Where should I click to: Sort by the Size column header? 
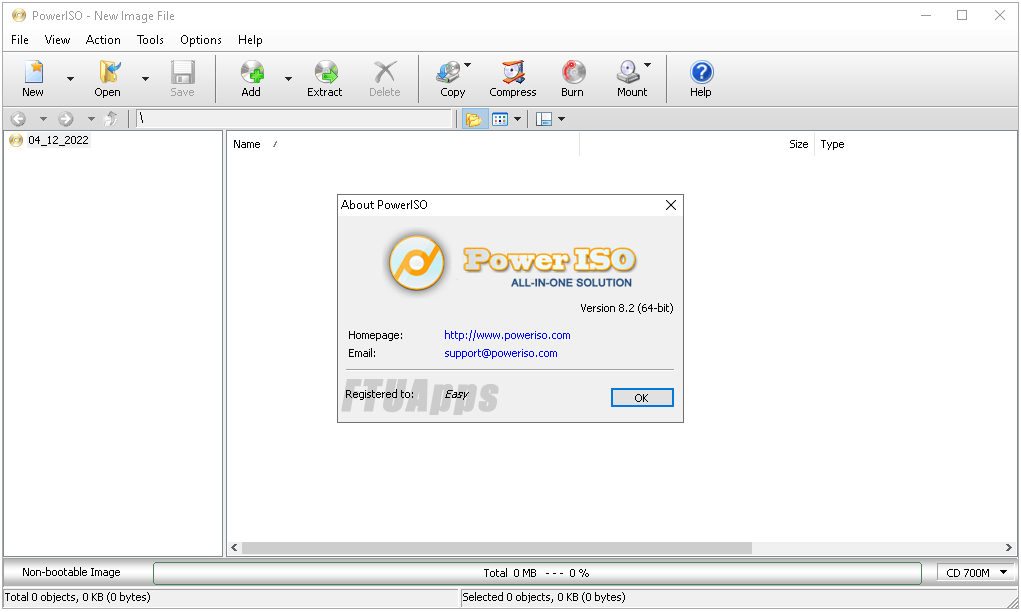click(697, 144)
